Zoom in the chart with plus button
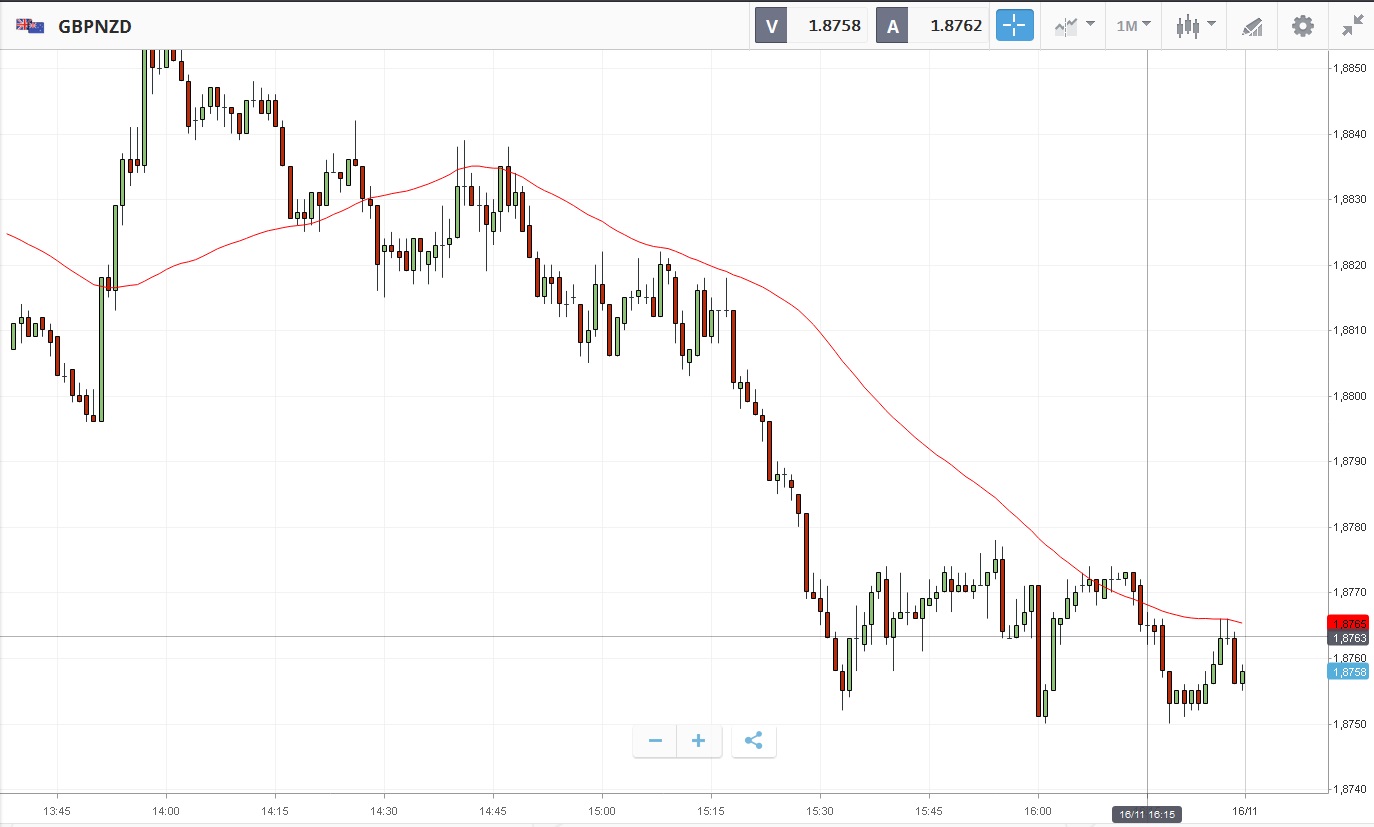1374x827 pixels. [x=699, y=741]
